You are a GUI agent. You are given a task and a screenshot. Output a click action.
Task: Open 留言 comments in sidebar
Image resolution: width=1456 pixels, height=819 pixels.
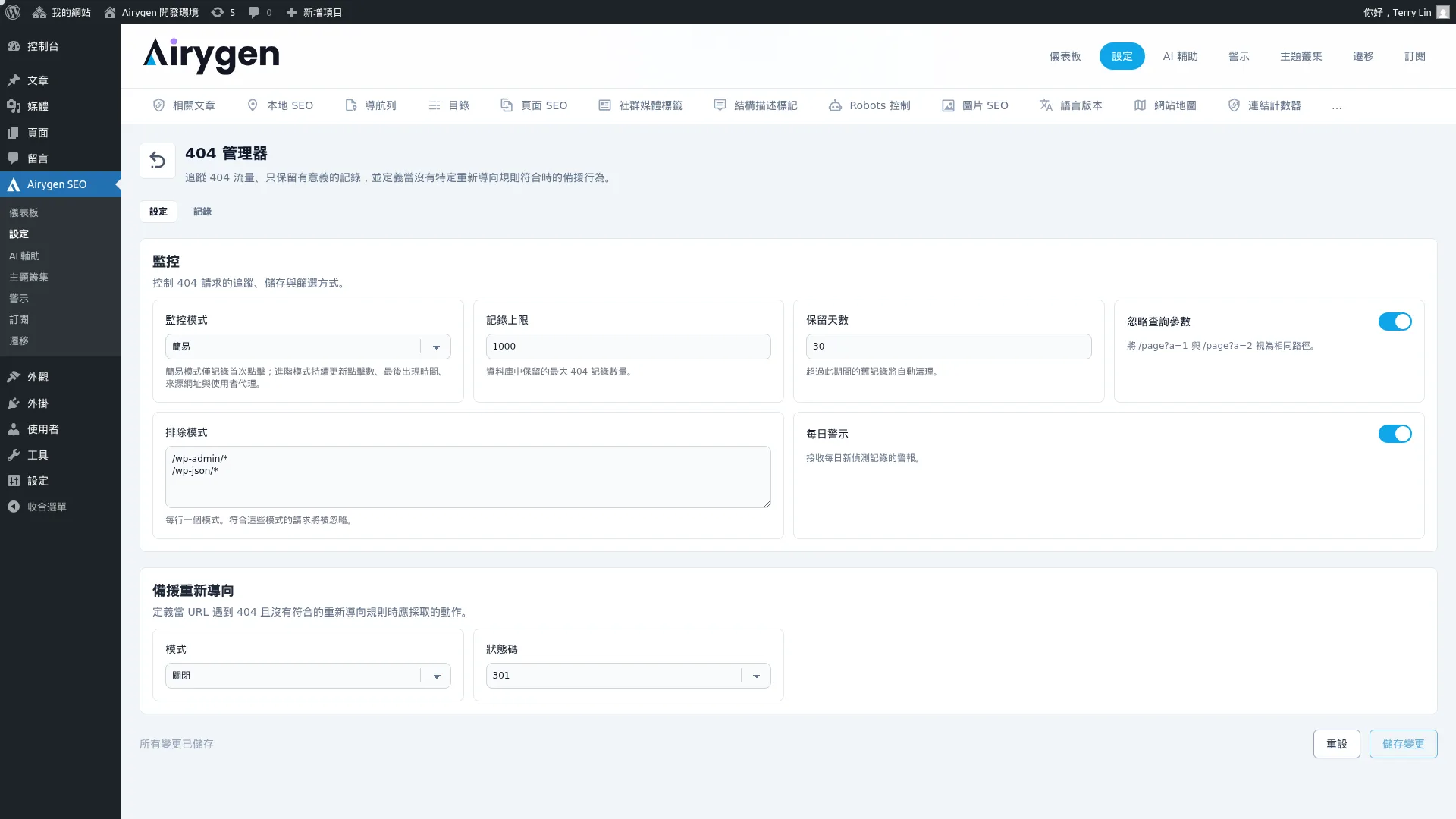61,158
